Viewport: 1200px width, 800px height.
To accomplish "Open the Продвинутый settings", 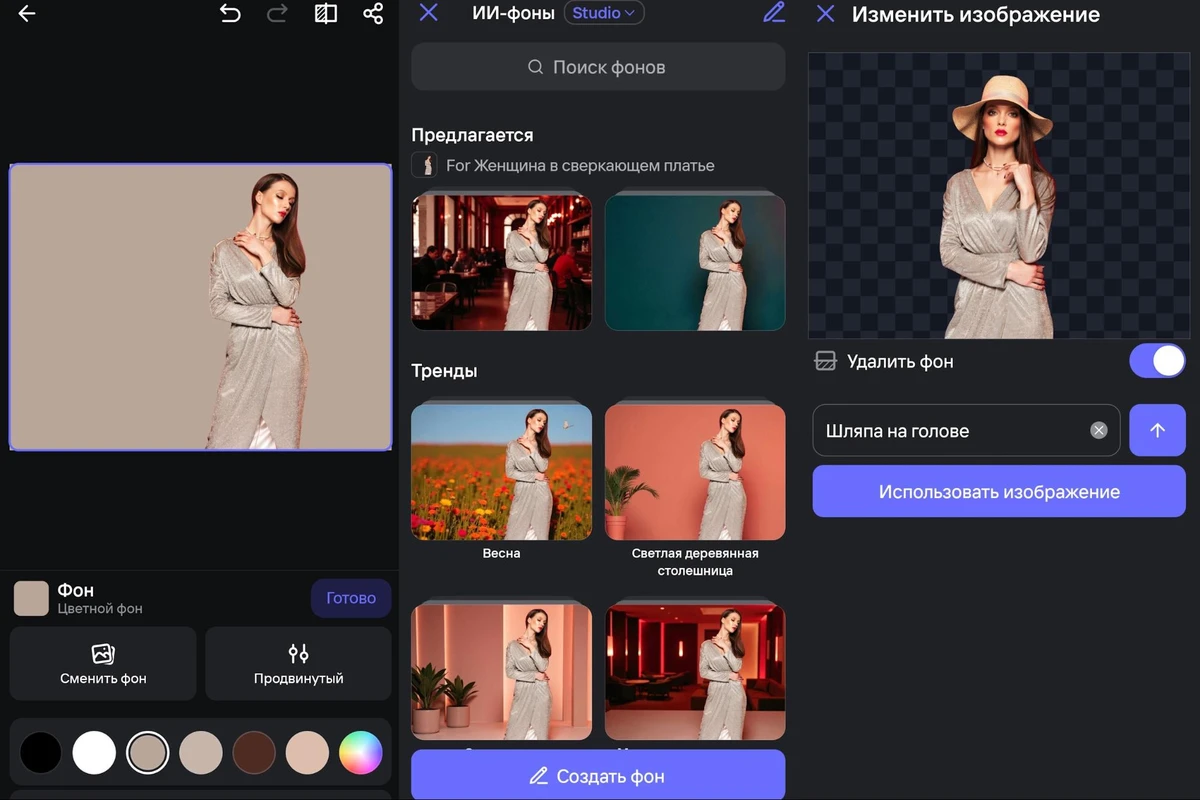I will (x=298, y=664).
